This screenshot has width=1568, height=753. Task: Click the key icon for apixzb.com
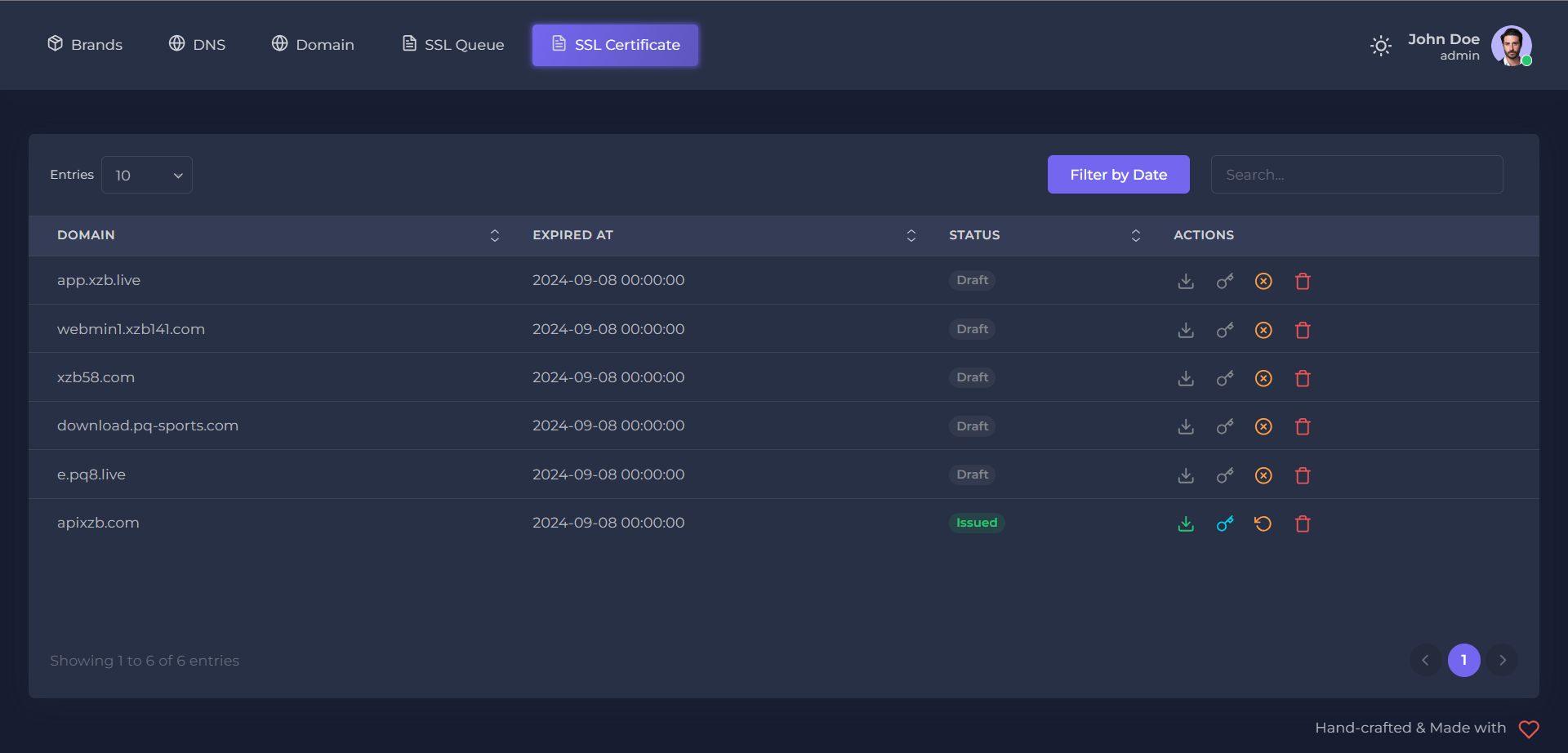1225,524
